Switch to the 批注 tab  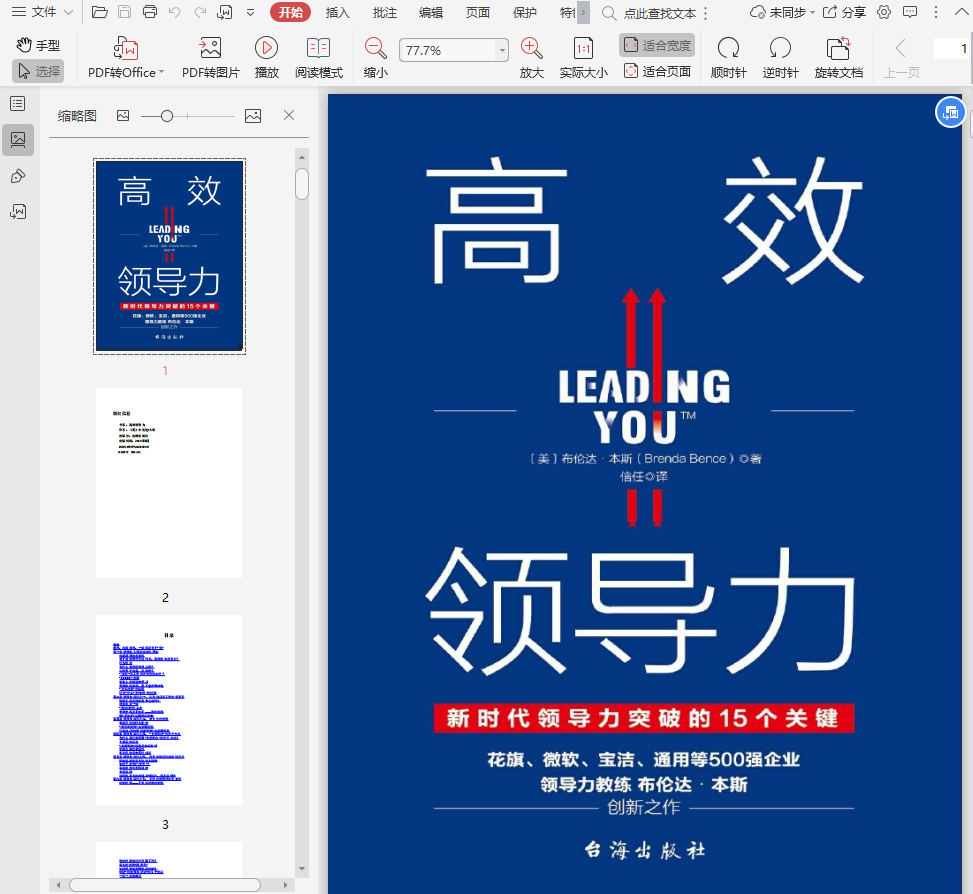click(384, 12)
